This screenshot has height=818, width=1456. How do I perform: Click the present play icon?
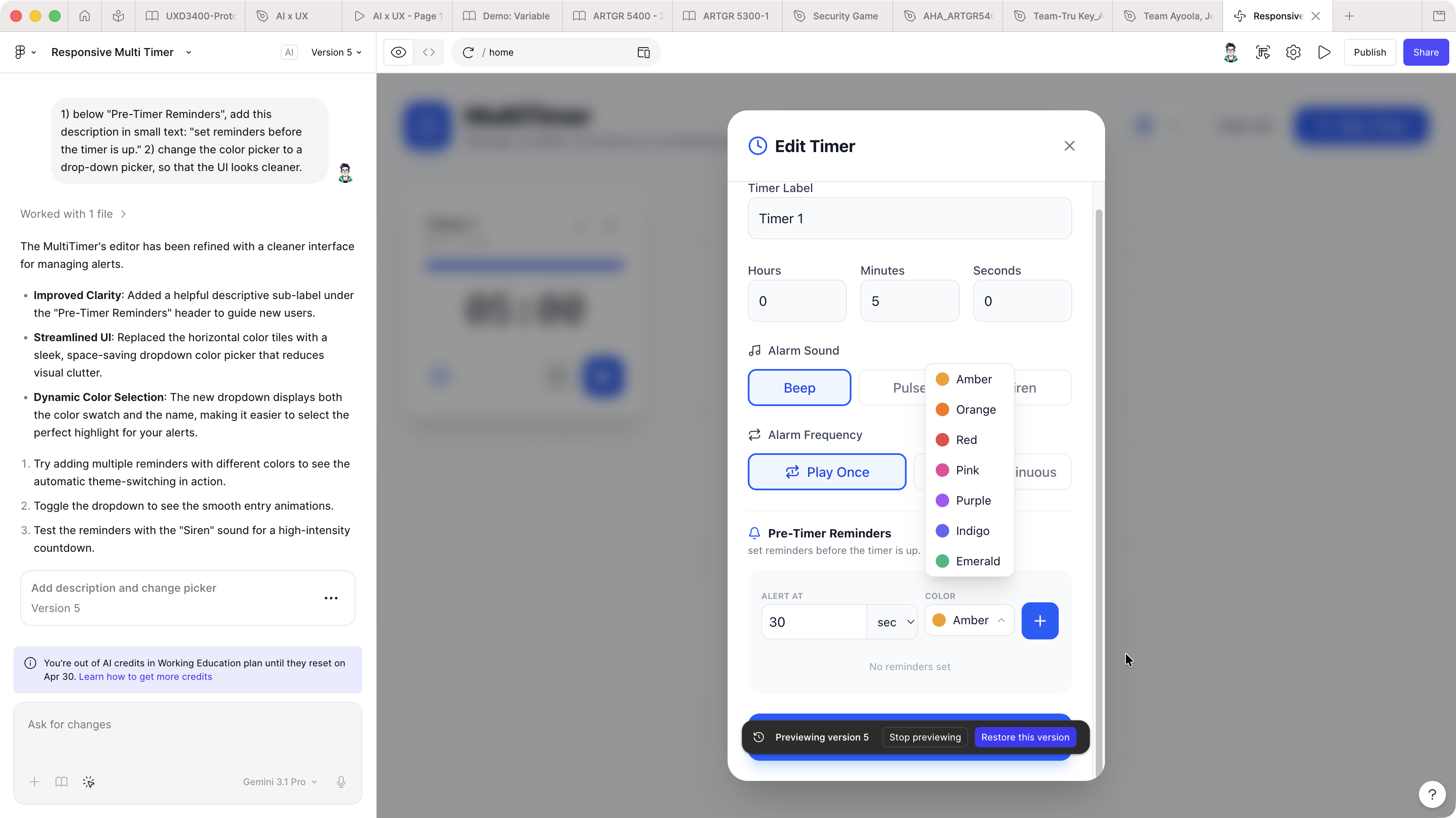tap(1324, 52)
